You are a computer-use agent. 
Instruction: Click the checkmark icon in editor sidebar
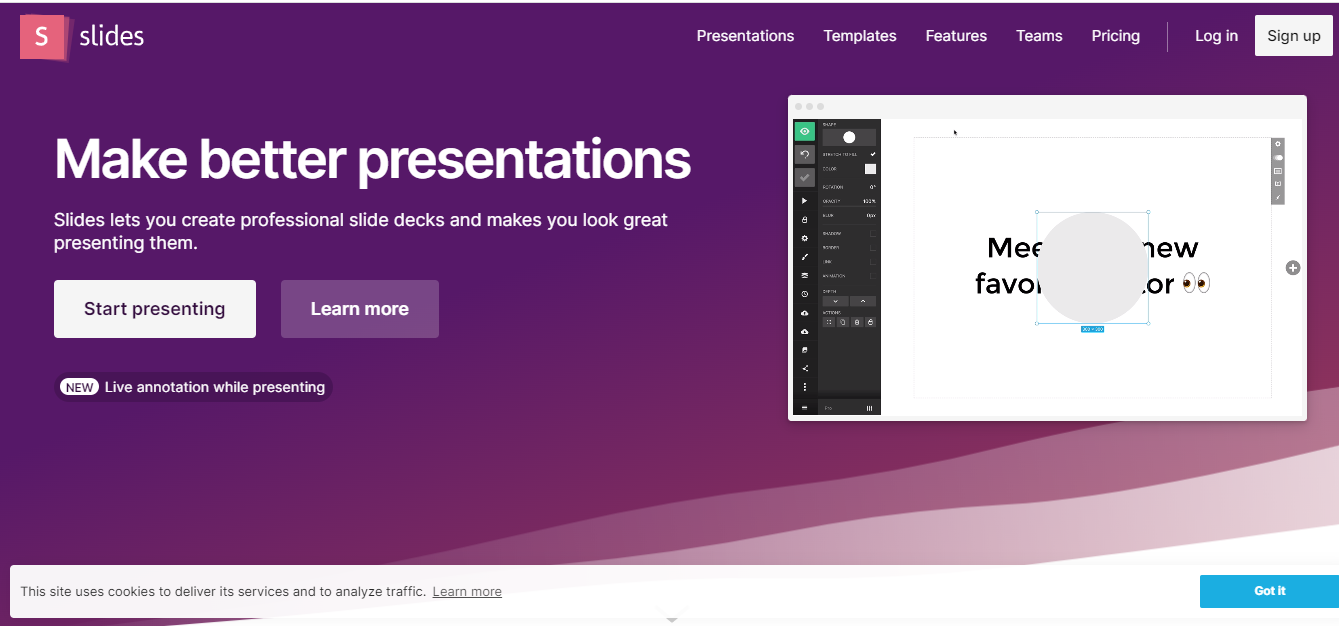(805, 178)
